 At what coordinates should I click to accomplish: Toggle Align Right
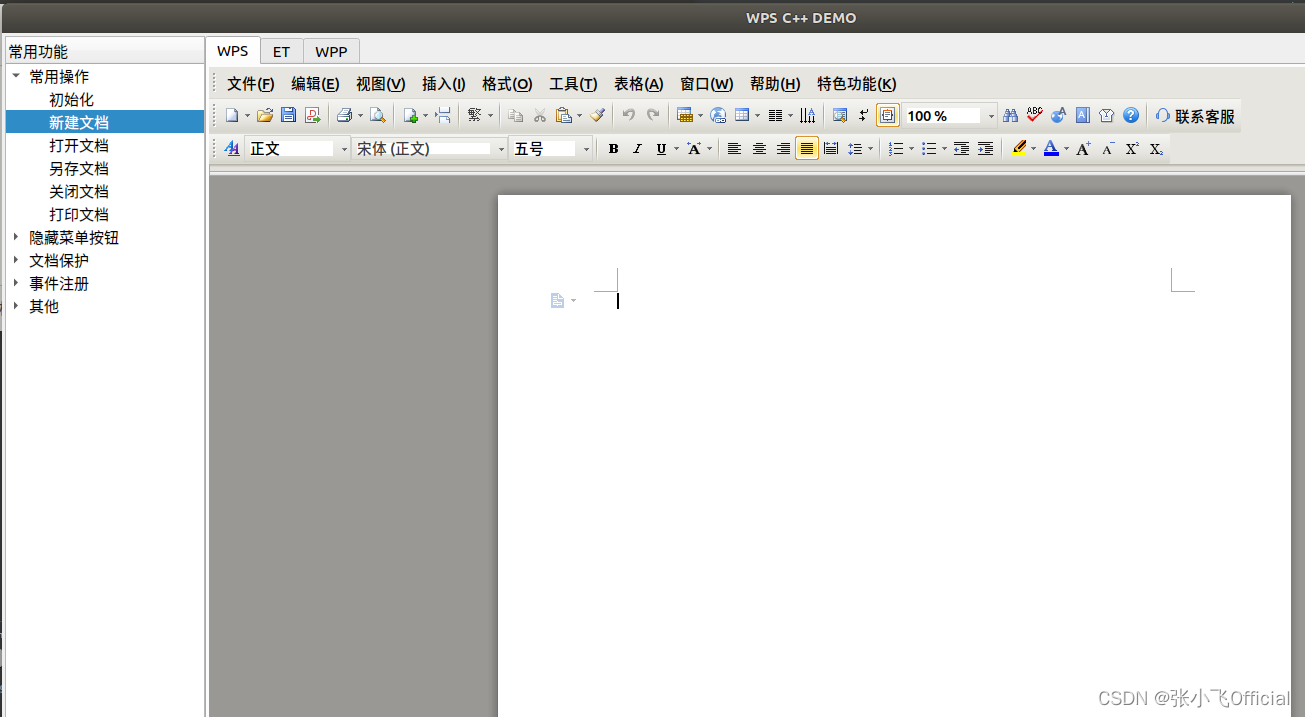783,148
